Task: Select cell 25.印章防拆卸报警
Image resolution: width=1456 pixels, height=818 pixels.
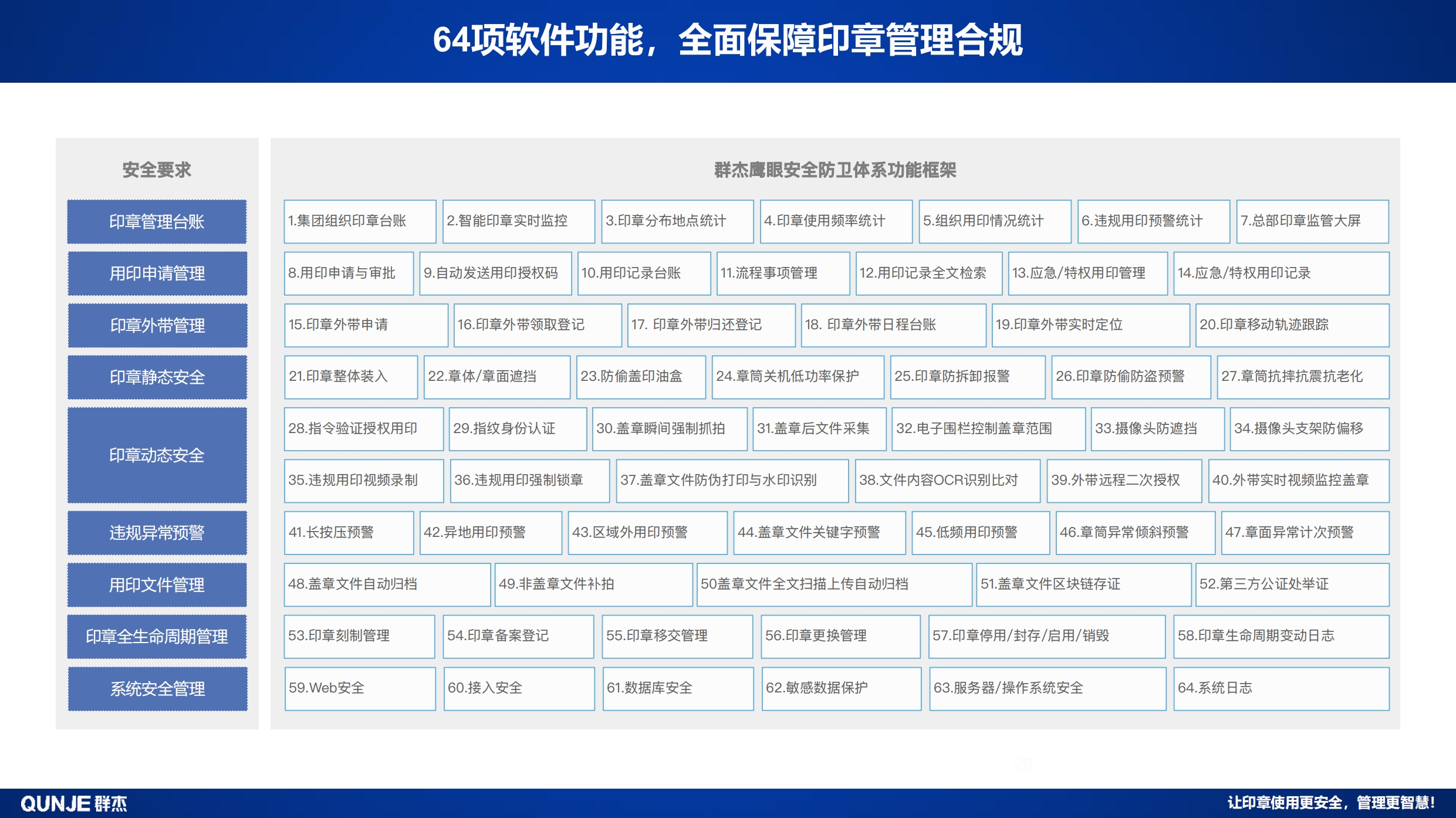Action: pyautogui.click(x=968, y=377)
